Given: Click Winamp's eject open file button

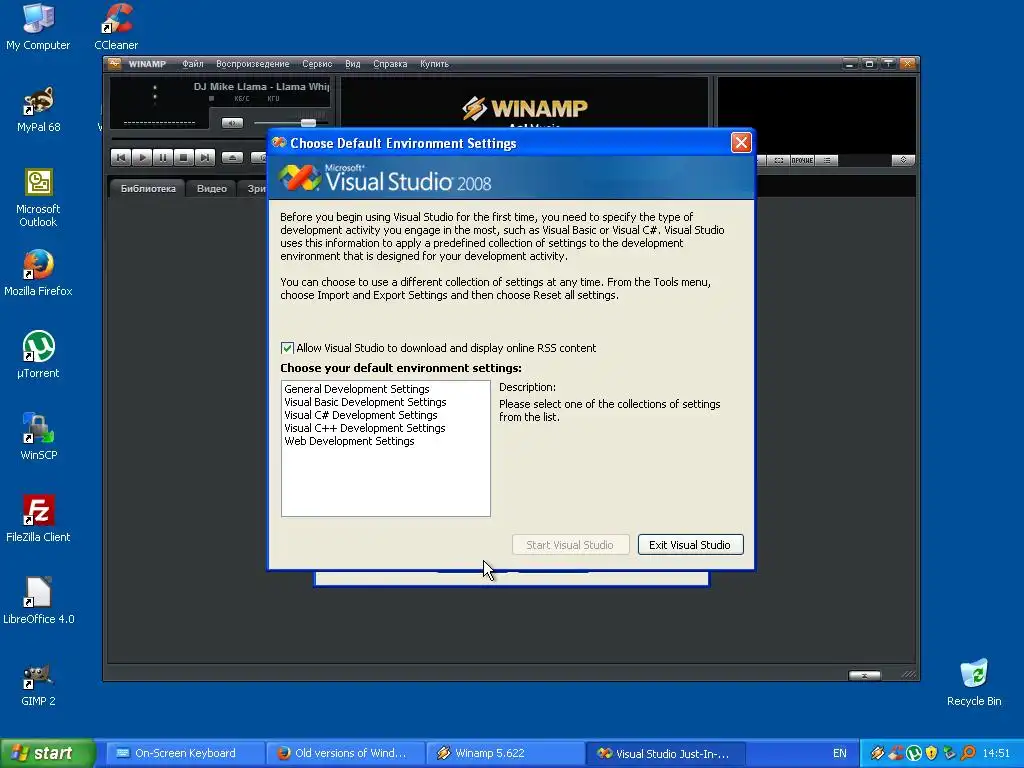Looking at the screenshot, I should [x=232, y=157].
